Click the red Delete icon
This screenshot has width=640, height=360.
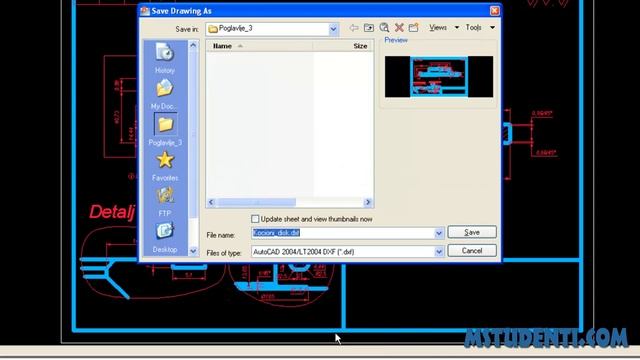[399, 28]
